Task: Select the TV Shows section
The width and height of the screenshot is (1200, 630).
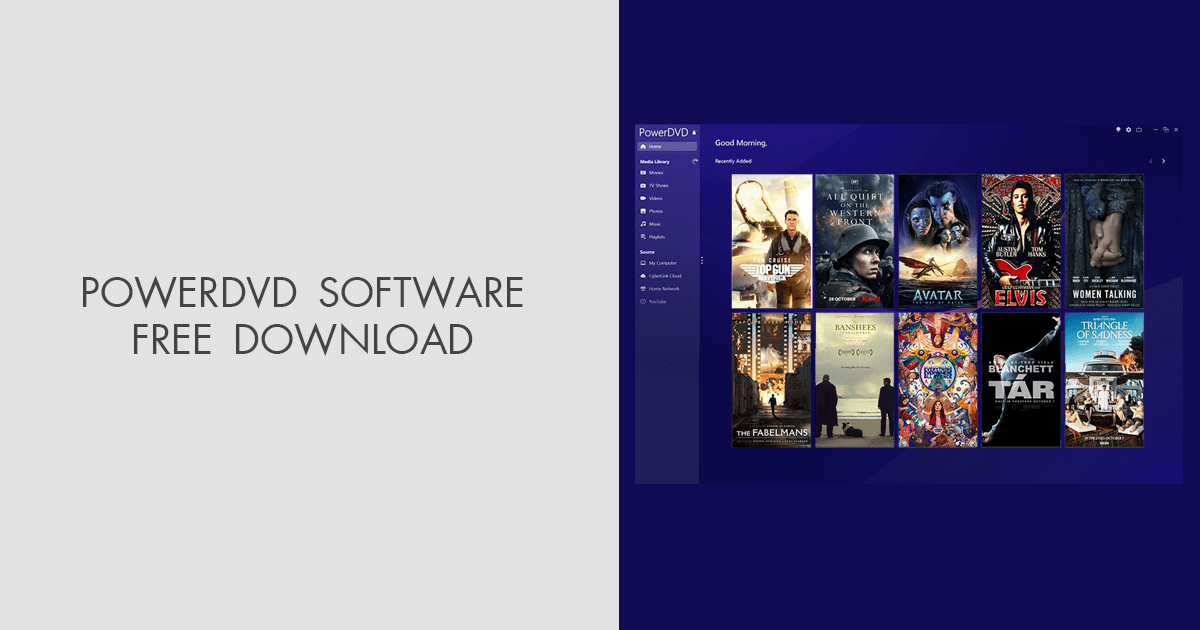Action: click(660, 185)
